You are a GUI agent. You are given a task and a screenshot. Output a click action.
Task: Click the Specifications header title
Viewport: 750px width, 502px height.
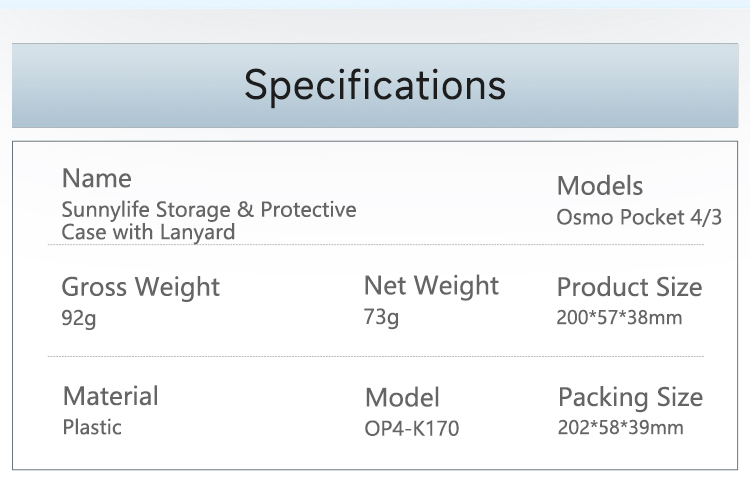[x=375, y=85]
